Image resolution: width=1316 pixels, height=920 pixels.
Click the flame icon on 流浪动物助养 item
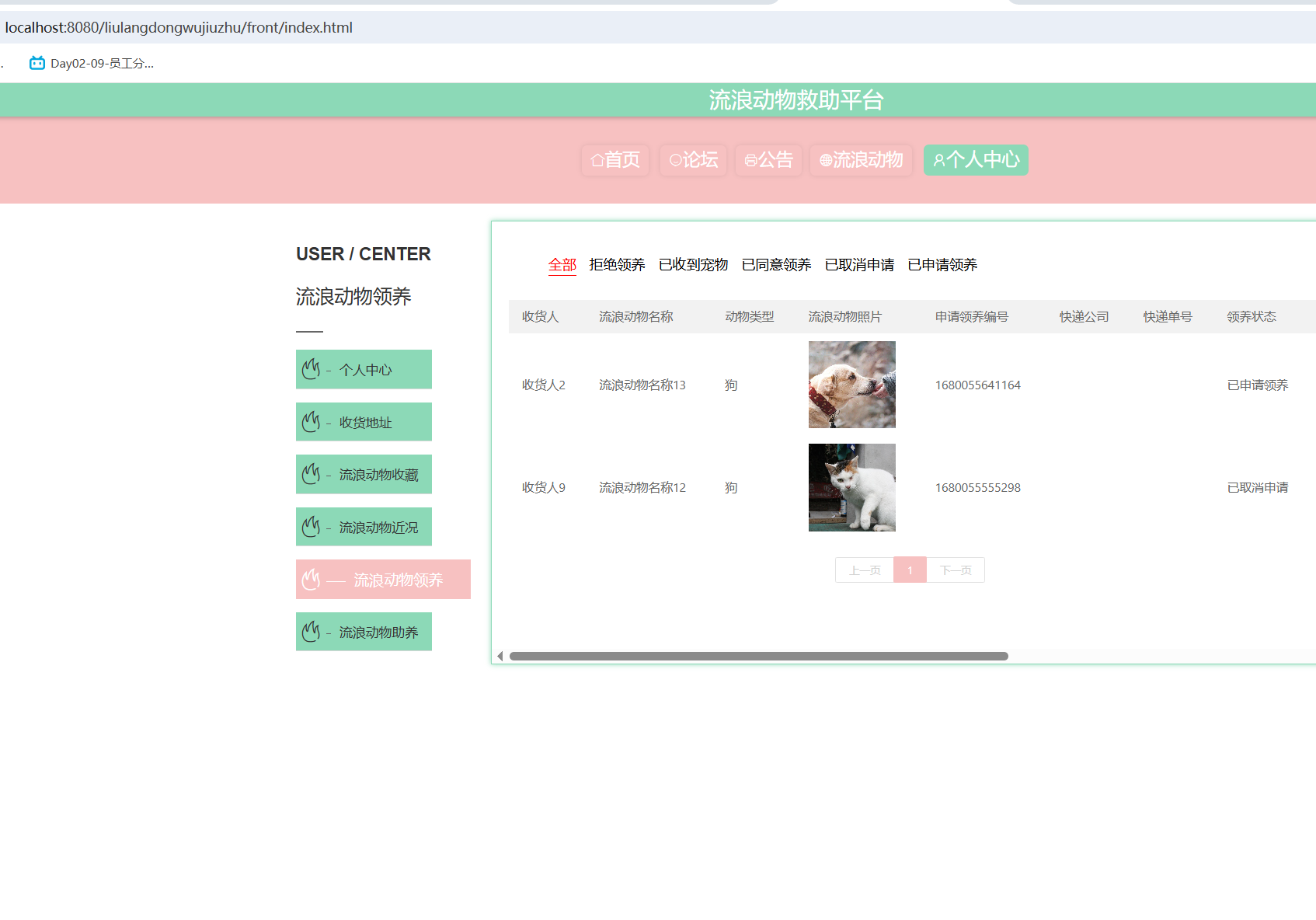[311, 632]
